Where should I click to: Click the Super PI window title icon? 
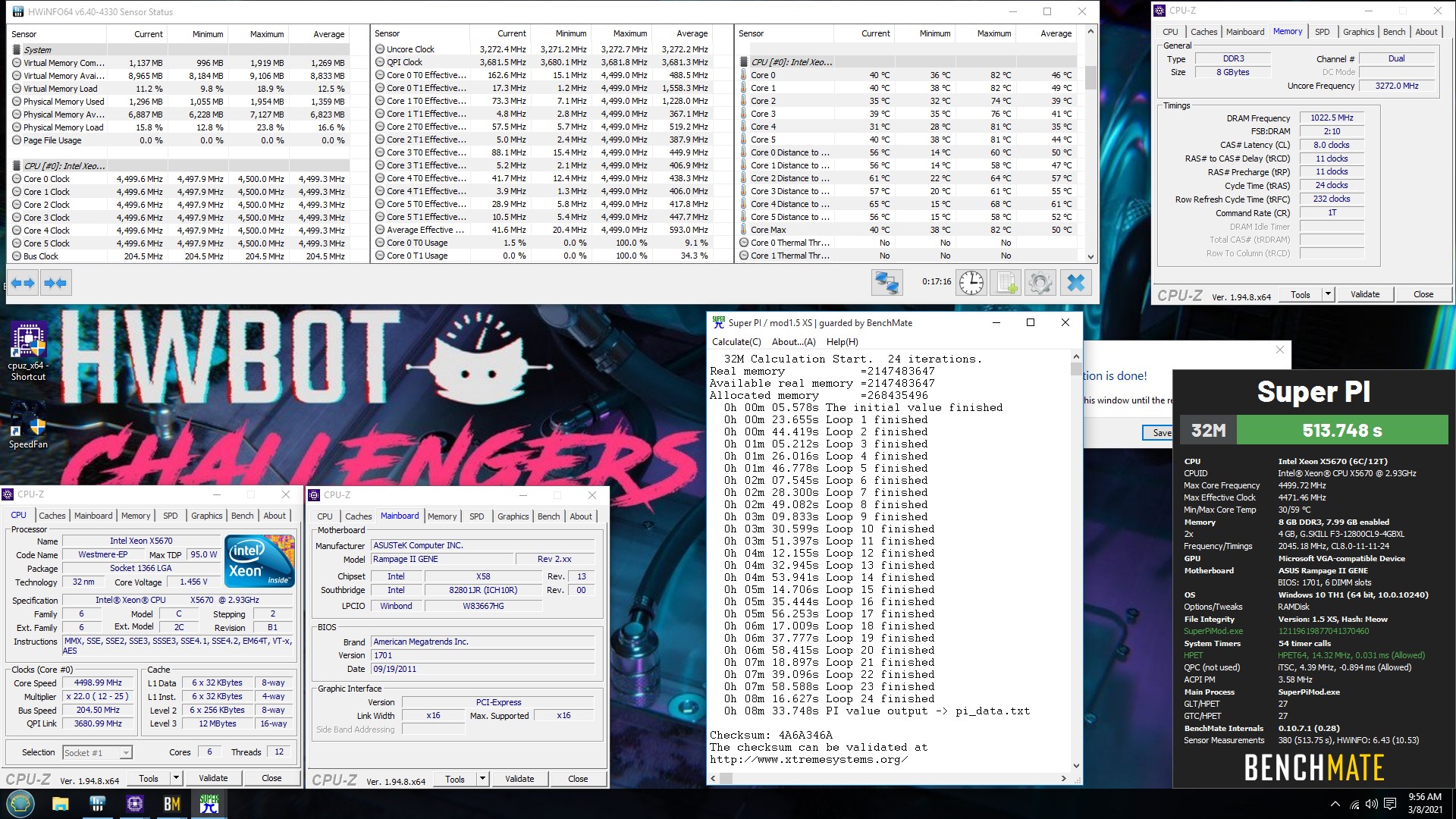click(x=718, y=322)
